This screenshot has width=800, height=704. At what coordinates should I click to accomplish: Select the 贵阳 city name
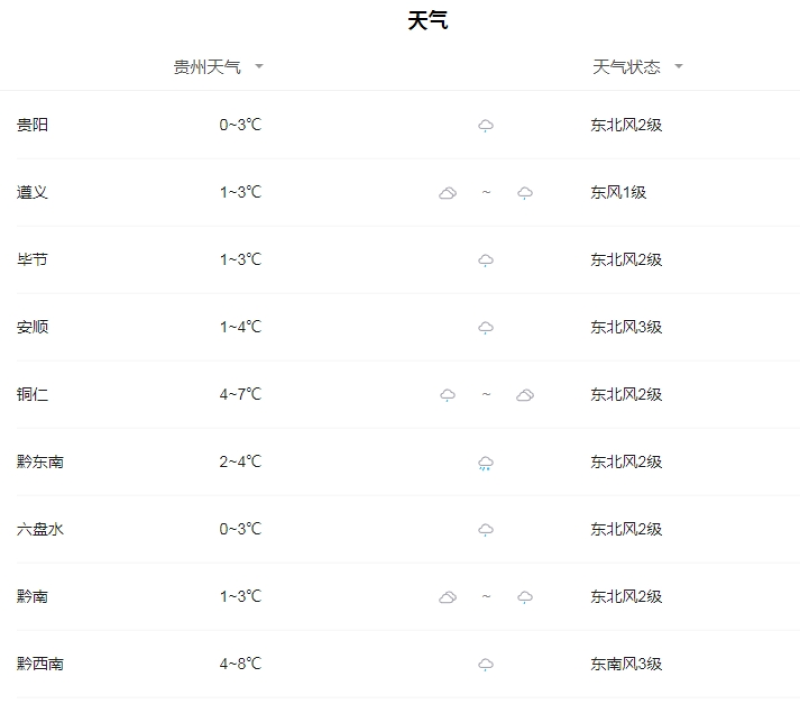coord(32,125)
